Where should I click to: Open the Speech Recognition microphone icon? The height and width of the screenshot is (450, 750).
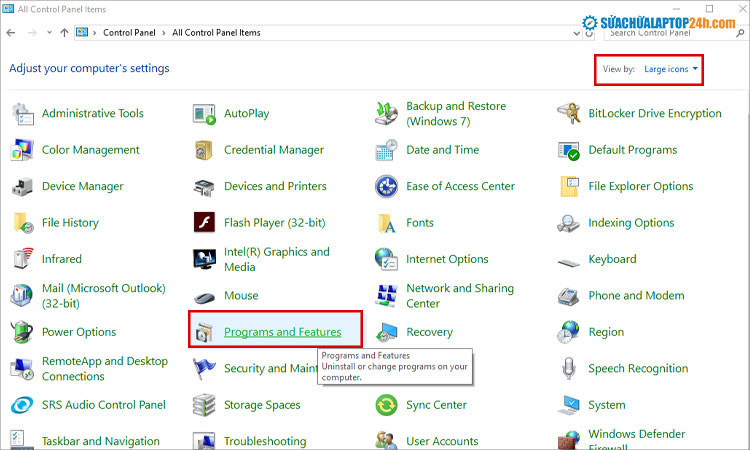pos(570,369)
